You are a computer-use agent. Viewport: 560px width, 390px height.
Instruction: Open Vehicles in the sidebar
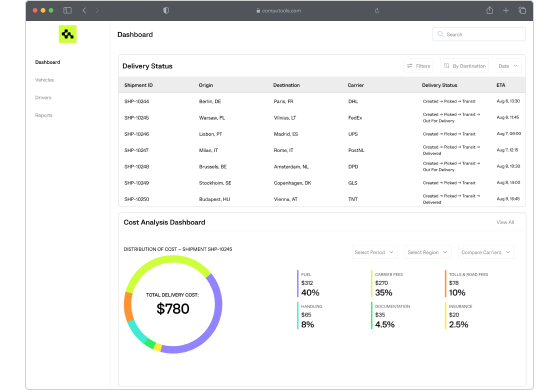[x=44, y=80]
